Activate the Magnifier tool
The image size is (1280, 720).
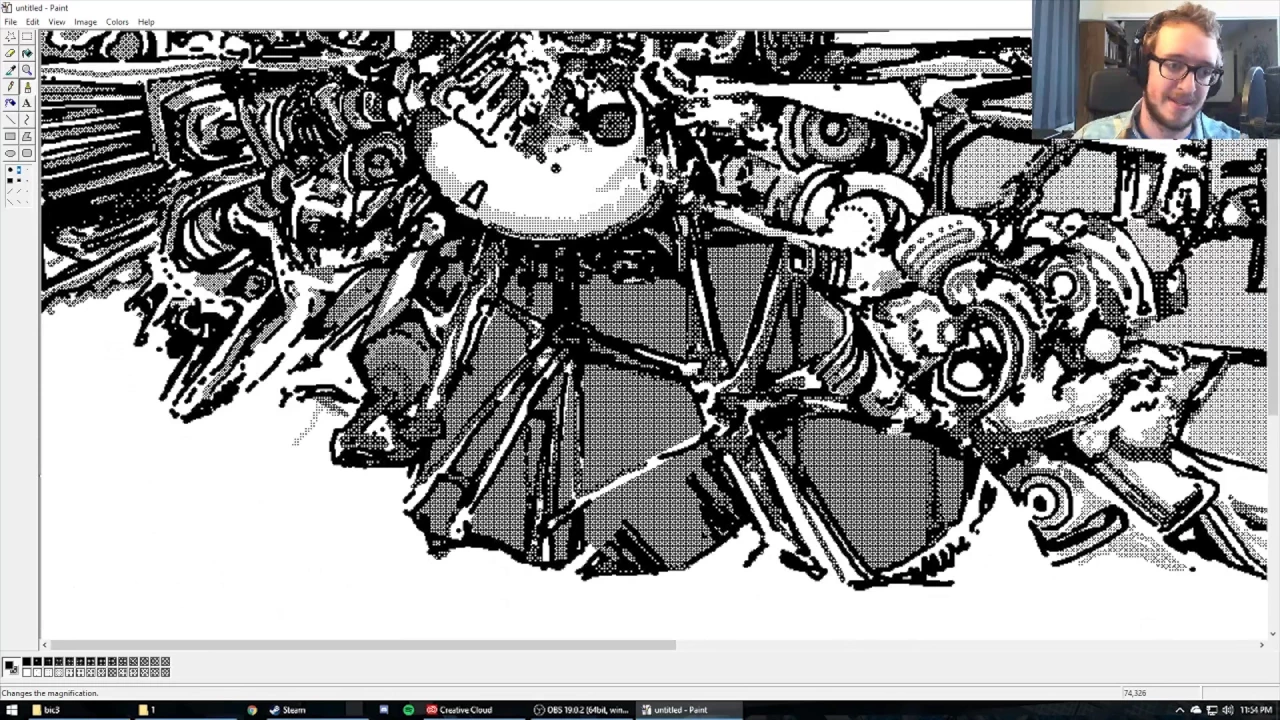(27, 70)
